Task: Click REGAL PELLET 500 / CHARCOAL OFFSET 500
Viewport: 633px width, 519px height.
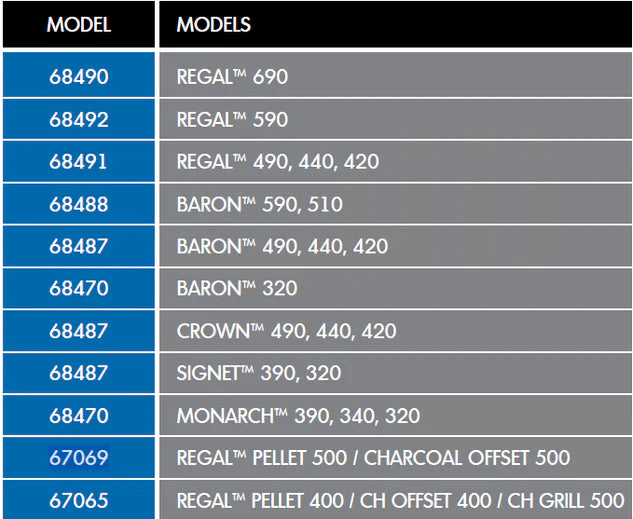Action: pos(373,458)
